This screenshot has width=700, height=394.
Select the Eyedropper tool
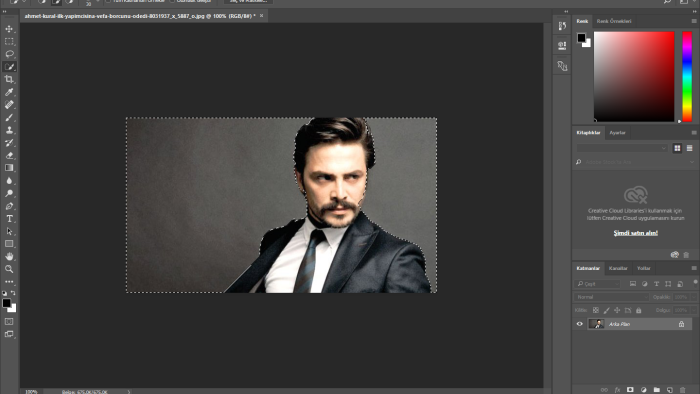coord(9,92)
